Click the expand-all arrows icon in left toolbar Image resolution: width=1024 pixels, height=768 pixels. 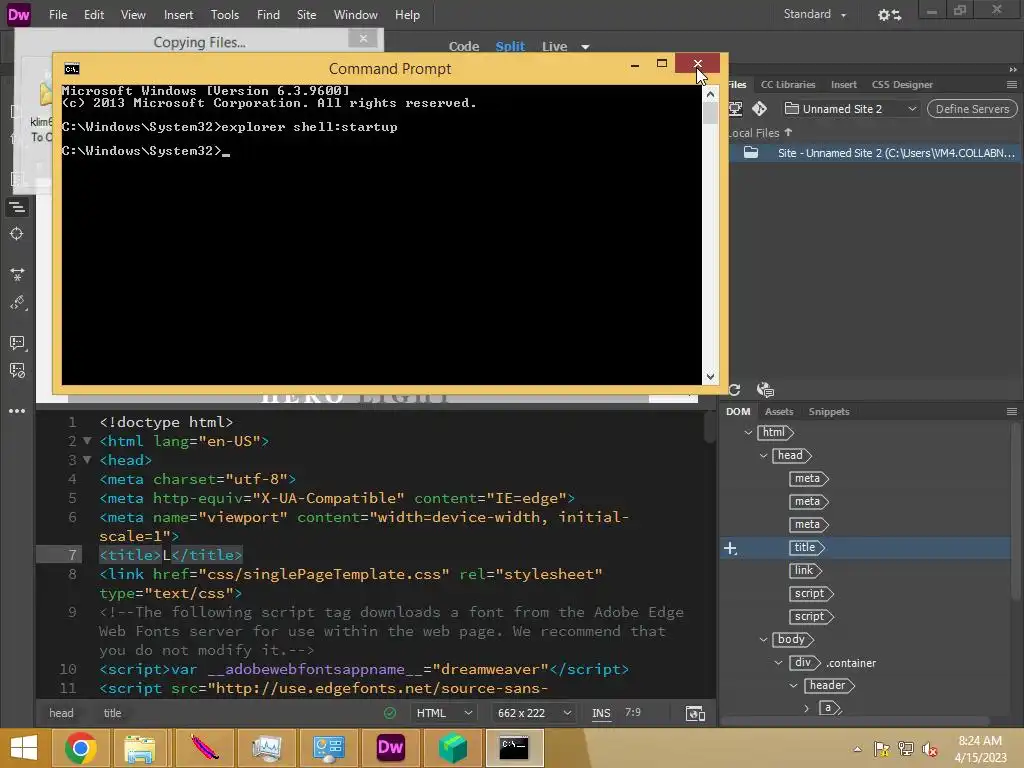pyautogui.click(x=17, y=274)
